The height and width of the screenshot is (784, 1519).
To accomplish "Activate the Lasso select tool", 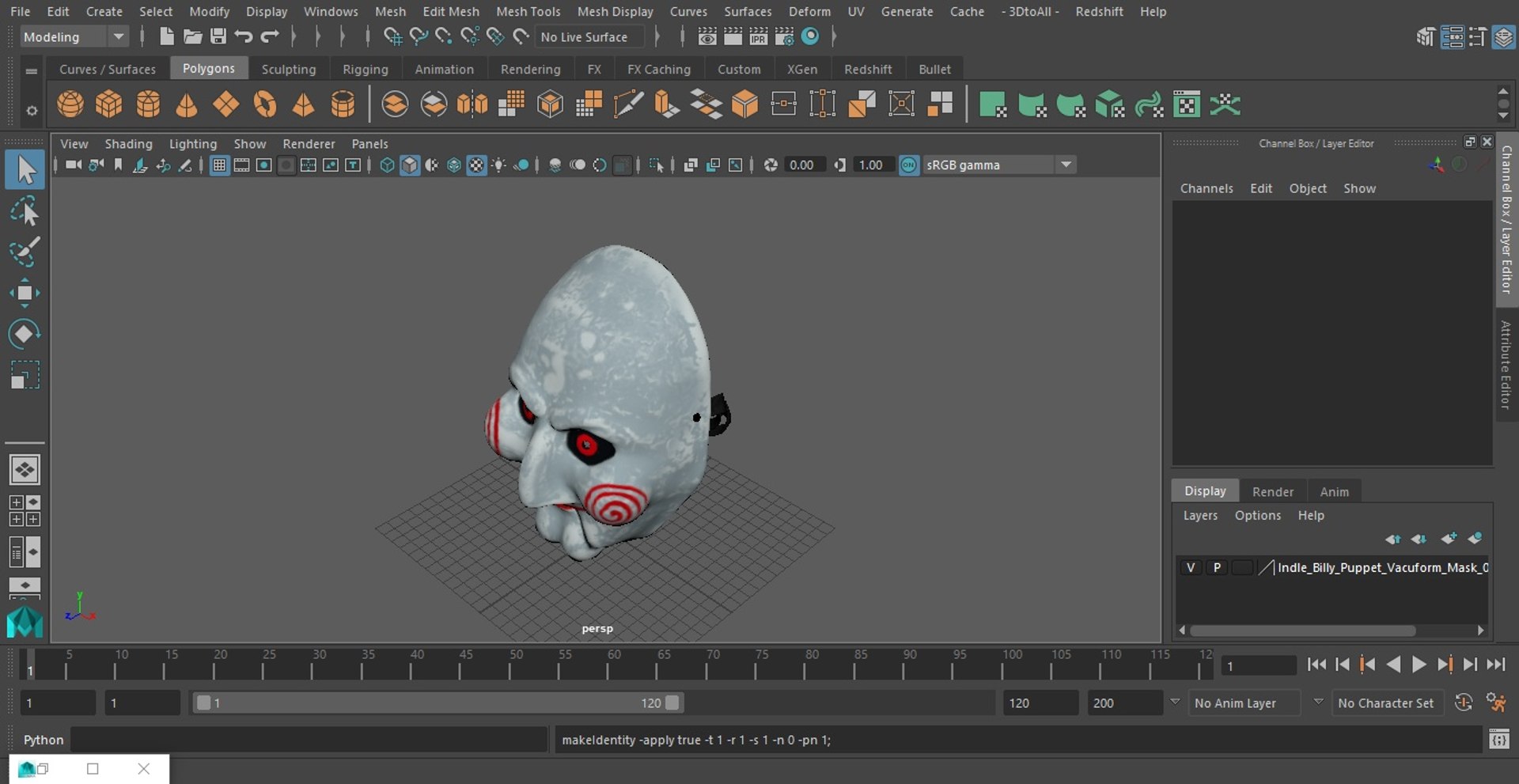I will coord(25,212).
